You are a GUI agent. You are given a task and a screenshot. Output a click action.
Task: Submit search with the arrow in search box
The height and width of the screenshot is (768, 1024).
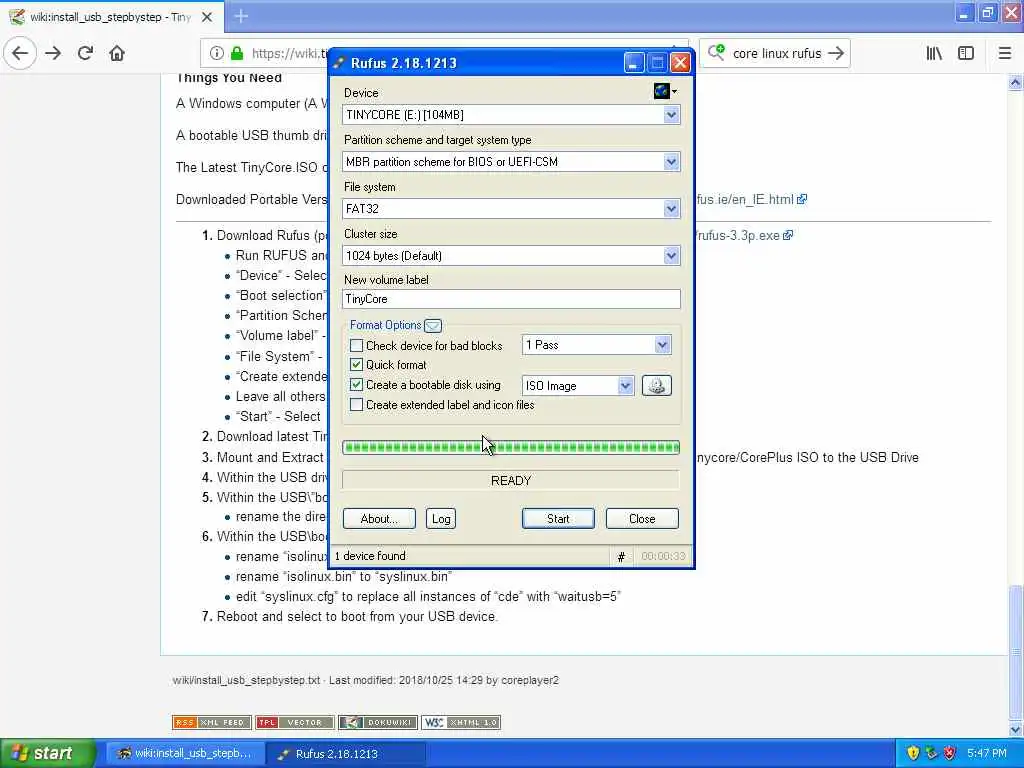[x=836, y=53]
